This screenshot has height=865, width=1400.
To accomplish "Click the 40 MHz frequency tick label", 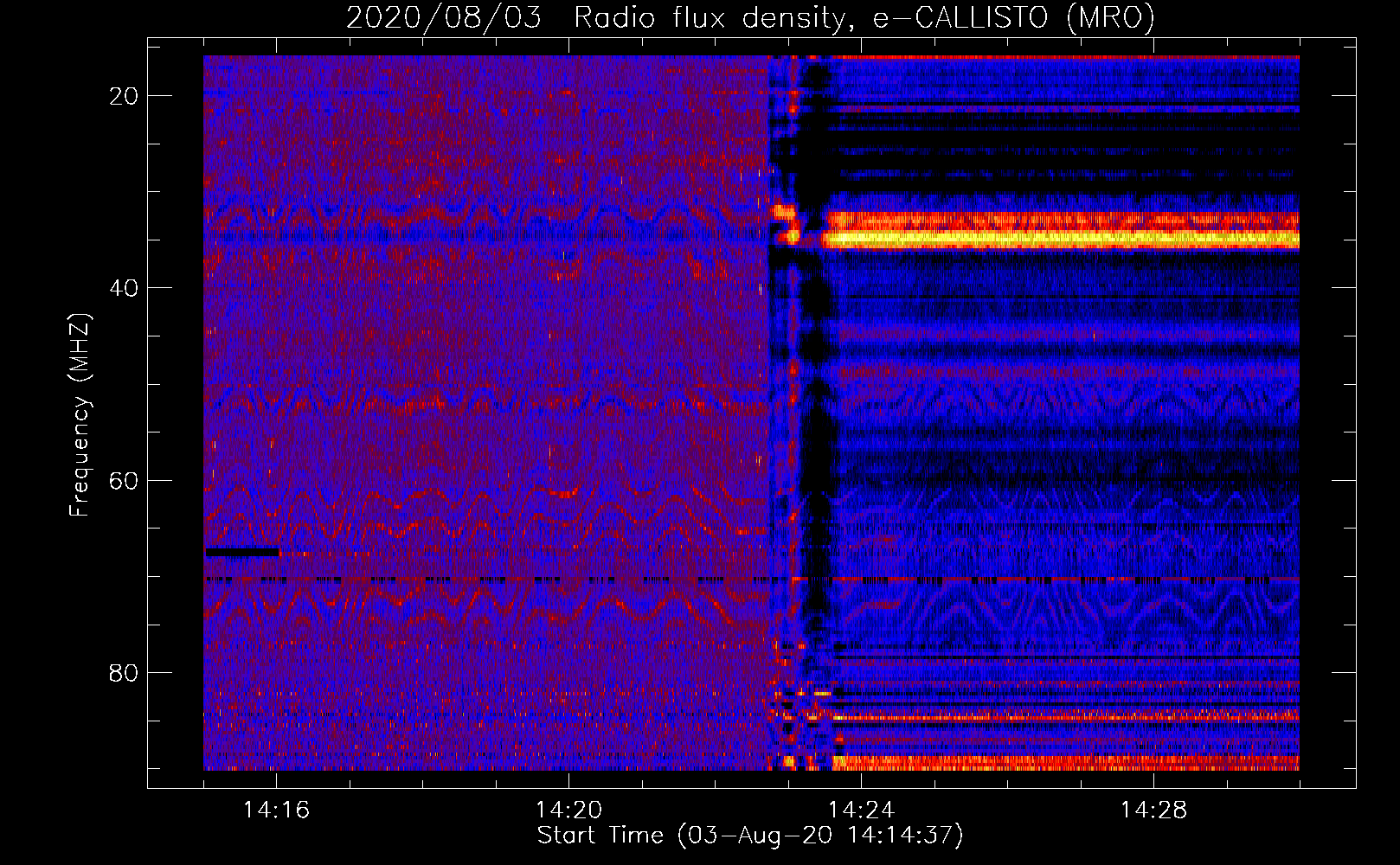I will tap(124, 288).
